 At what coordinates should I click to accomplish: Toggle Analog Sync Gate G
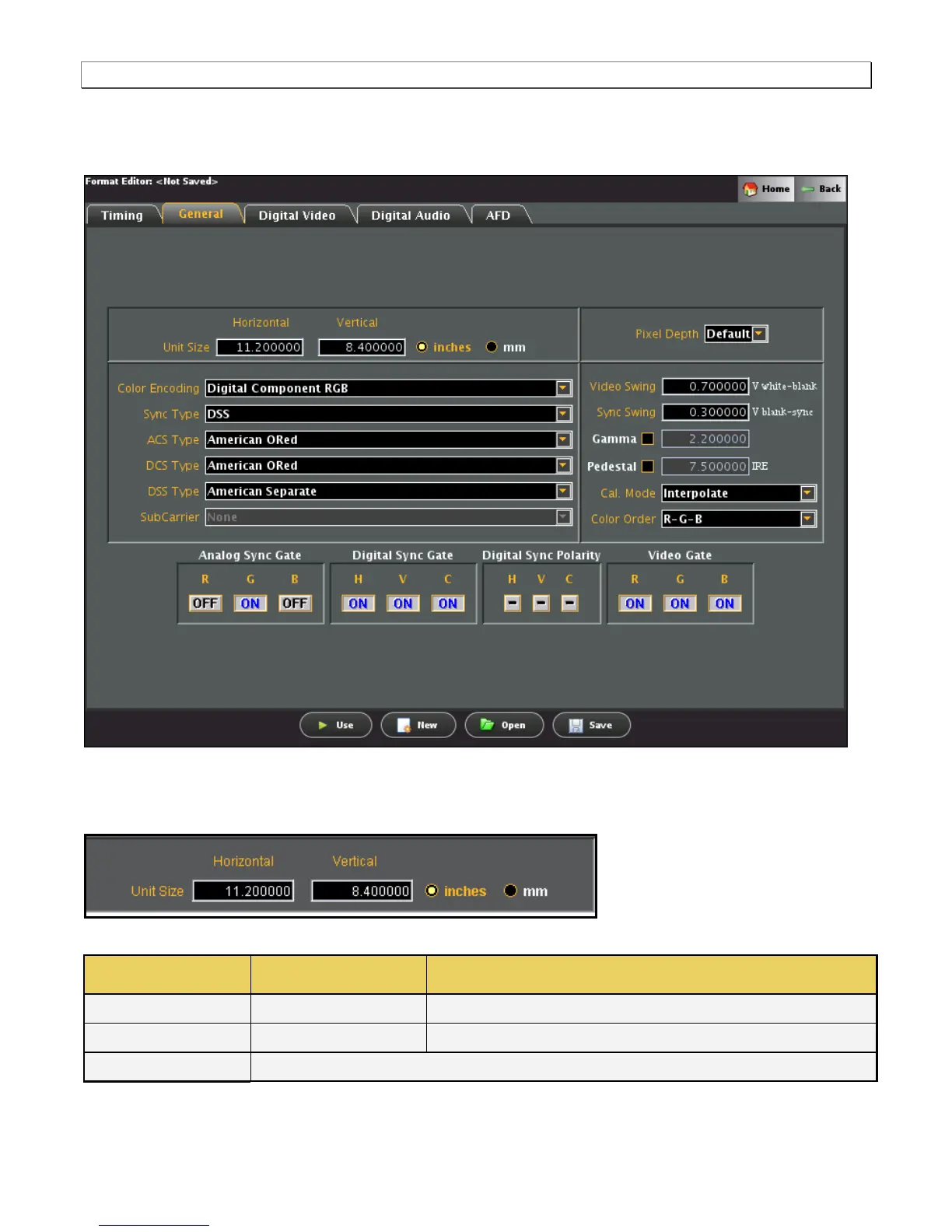(x=250, y=604)
